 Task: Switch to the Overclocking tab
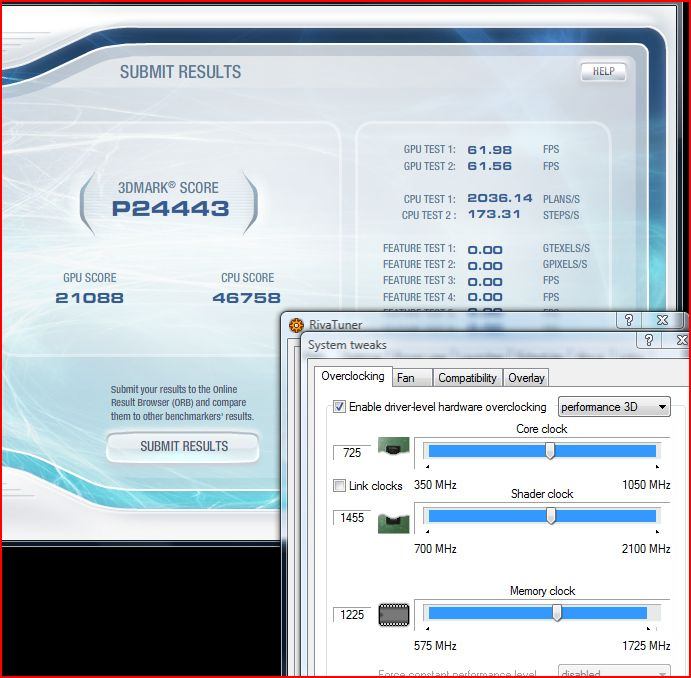coord(353,376)
